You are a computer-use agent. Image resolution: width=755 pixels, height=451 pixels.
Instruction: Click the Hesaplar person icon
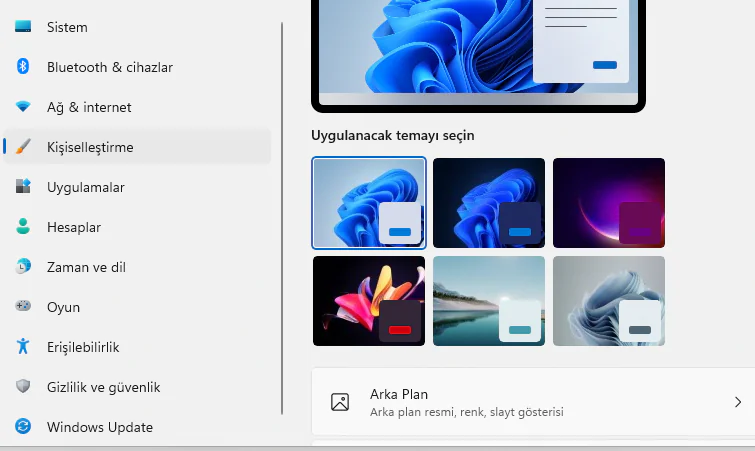(x=23, y=227)
